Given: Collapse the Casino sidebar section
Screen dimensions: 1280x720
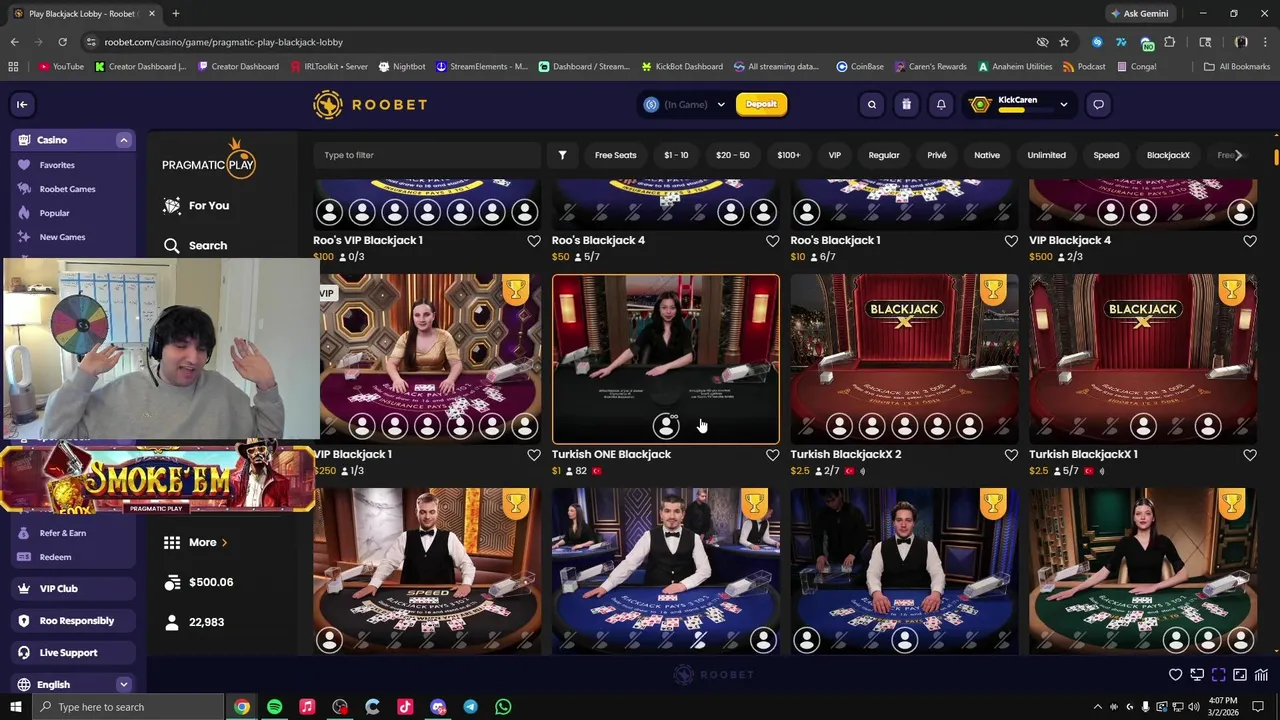Looking at the screenshot, I should click(124, 140).
